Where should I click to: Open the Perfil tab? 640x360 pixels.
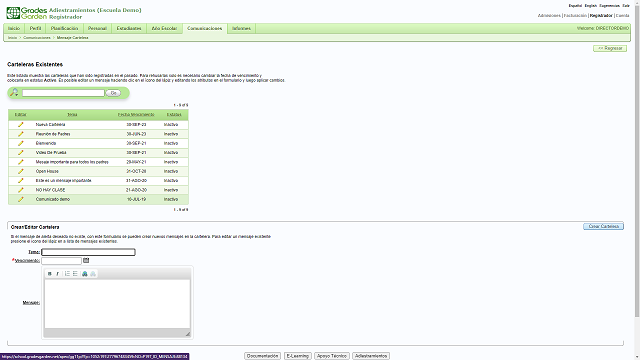click(36, 29)
